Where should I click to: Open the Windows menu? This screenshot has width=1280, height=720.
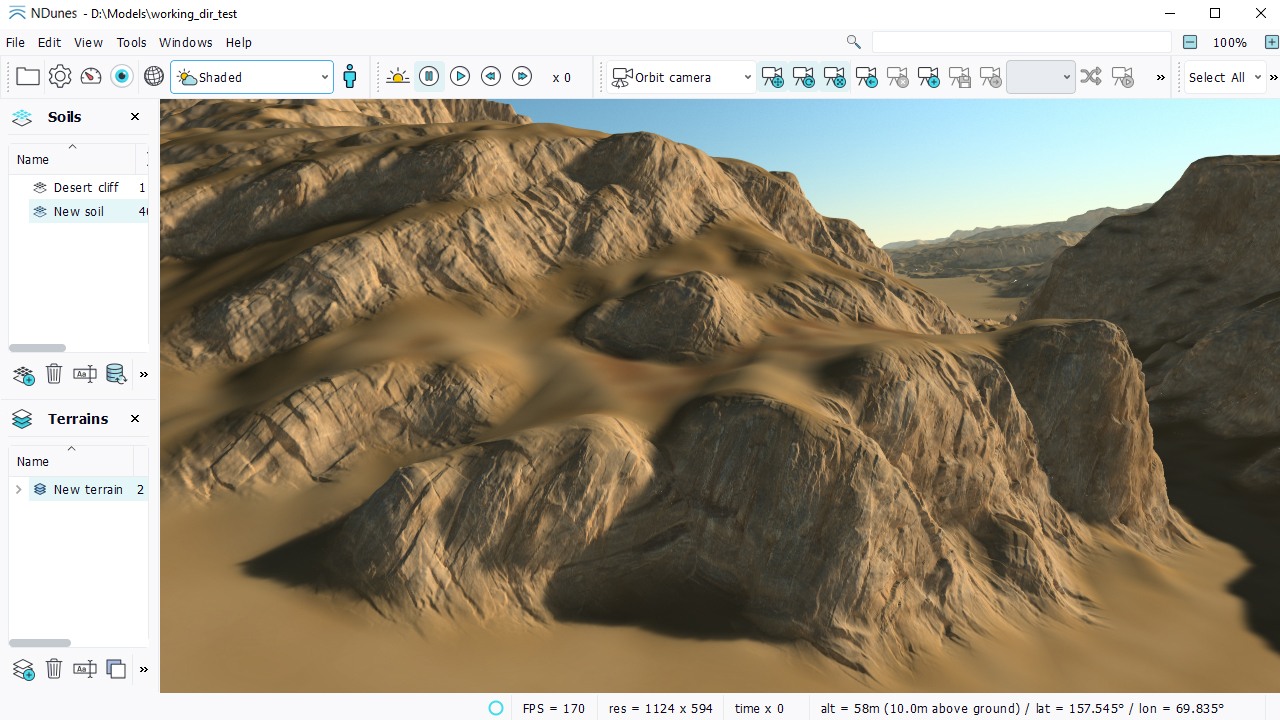[x=185, y=43]
